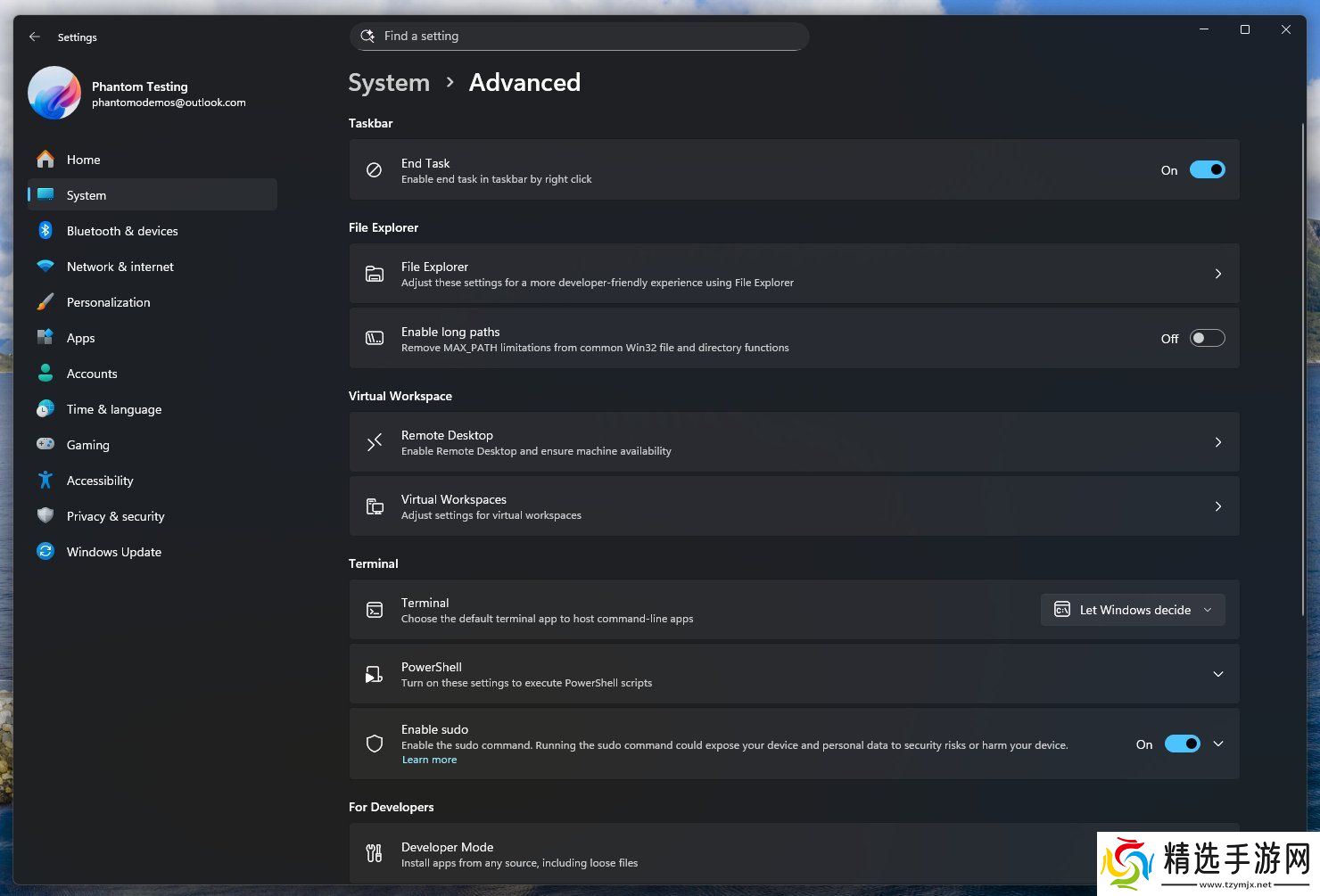Open the Learn more link under sudo
Viewport: 1320px width, 896px height.
tap(429, 760)
